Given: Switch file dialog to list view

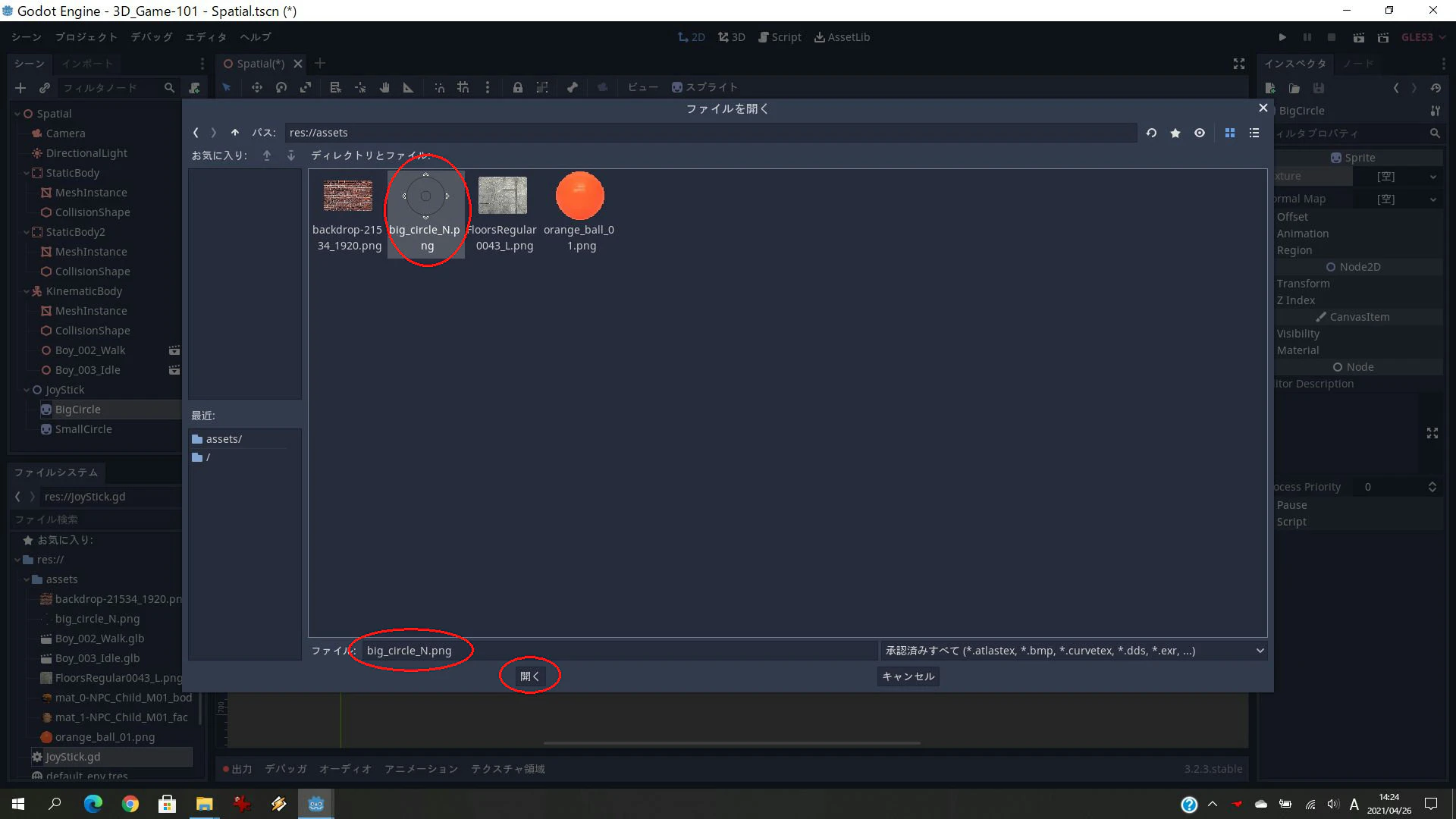Looking at the screenshot, I should [x=1254, y=133].
